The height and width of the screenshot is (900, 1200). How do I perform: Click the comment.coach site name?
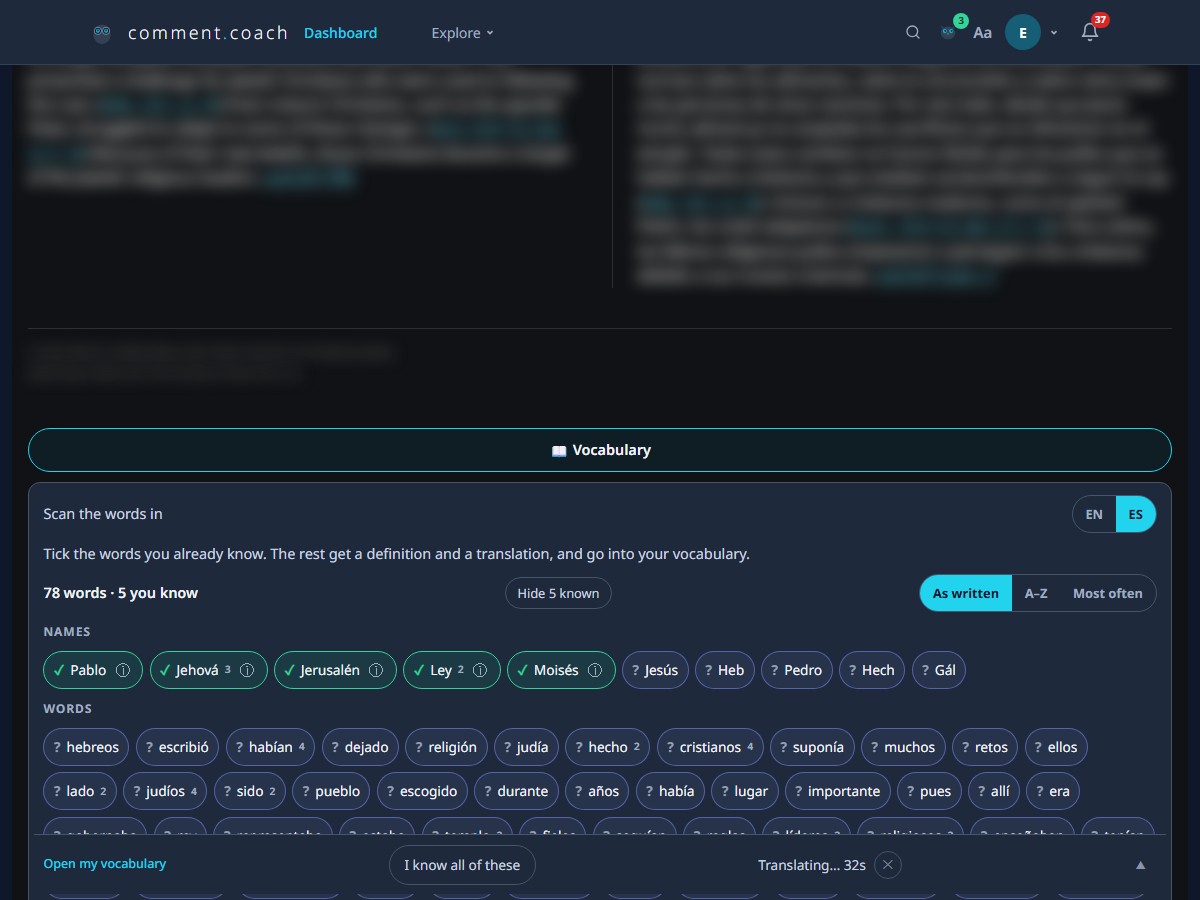click(x=207, y=33)
